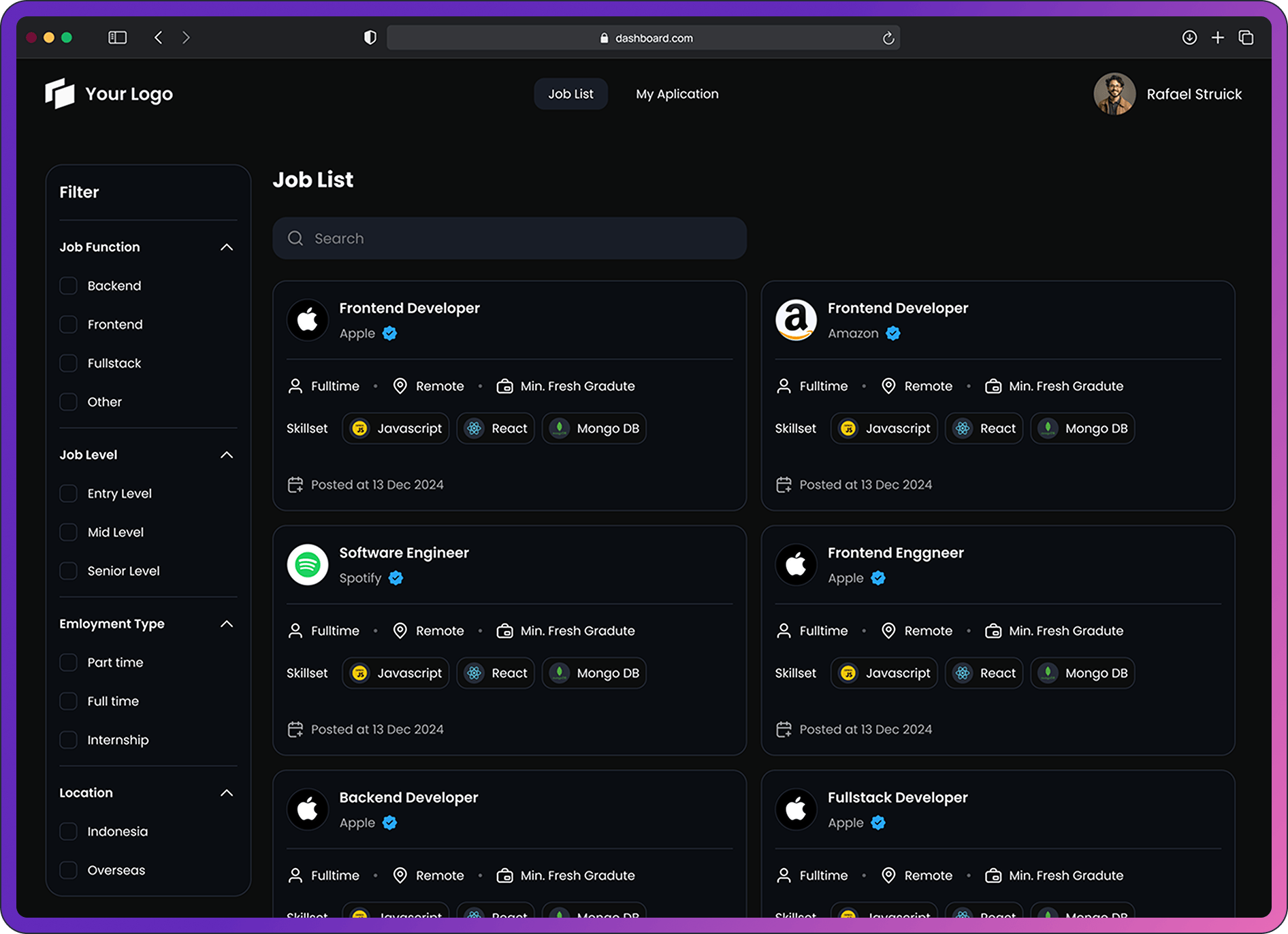Collapse the Location filter section
Image resolution: width=1288 pixels, height=934 pixels.
tap(227, 793)
